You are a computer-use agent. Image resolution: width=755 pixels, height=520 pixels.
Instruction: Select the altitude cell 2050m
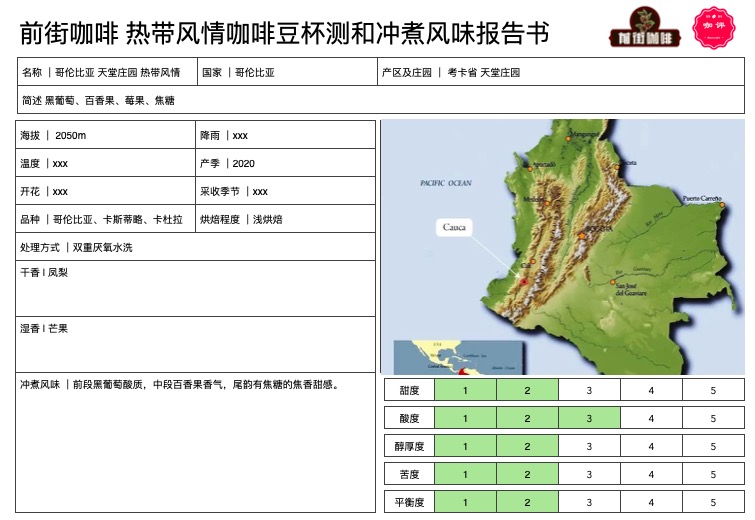pos(105,135)
